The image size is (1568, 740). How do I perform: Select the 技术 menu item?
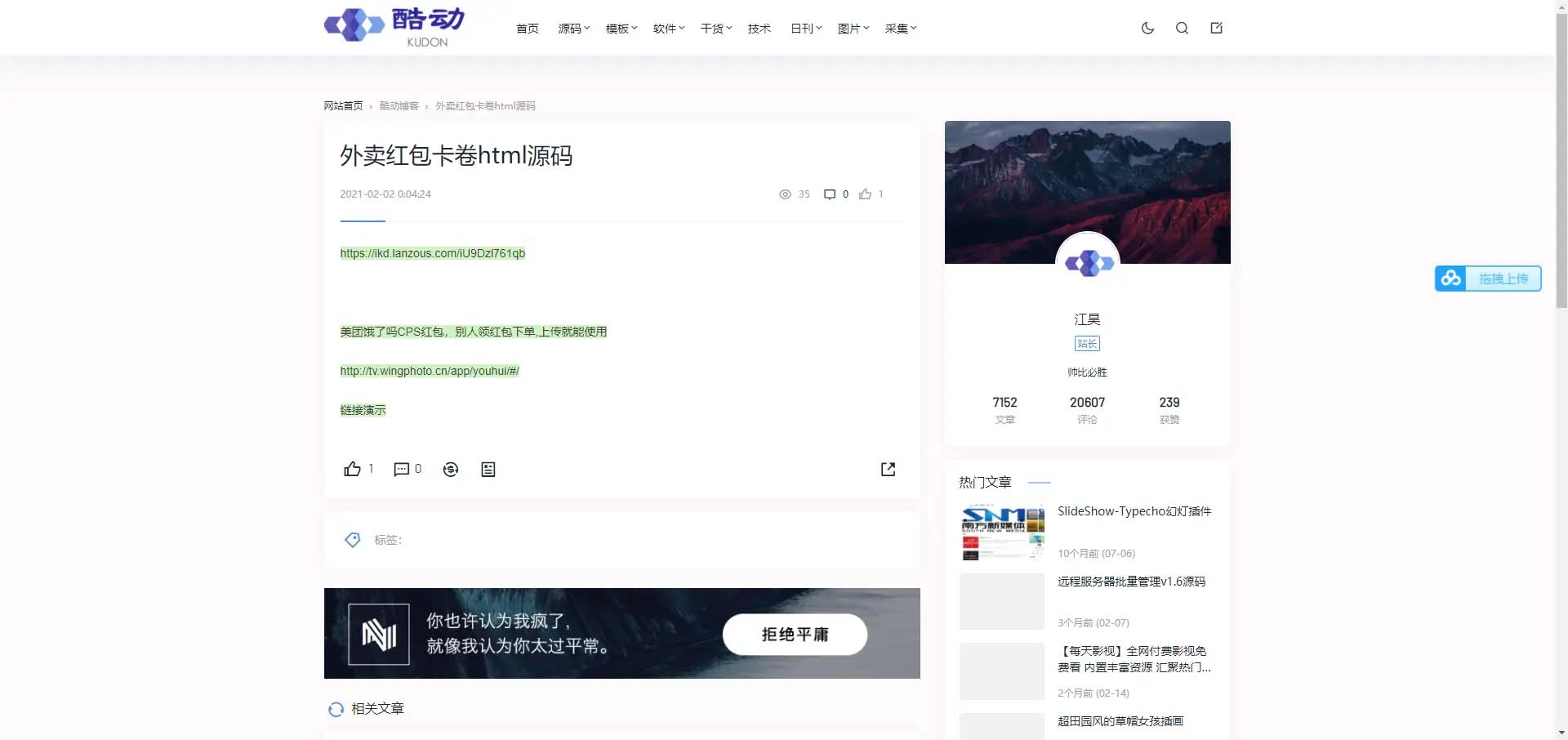click(x=759, y=28)
